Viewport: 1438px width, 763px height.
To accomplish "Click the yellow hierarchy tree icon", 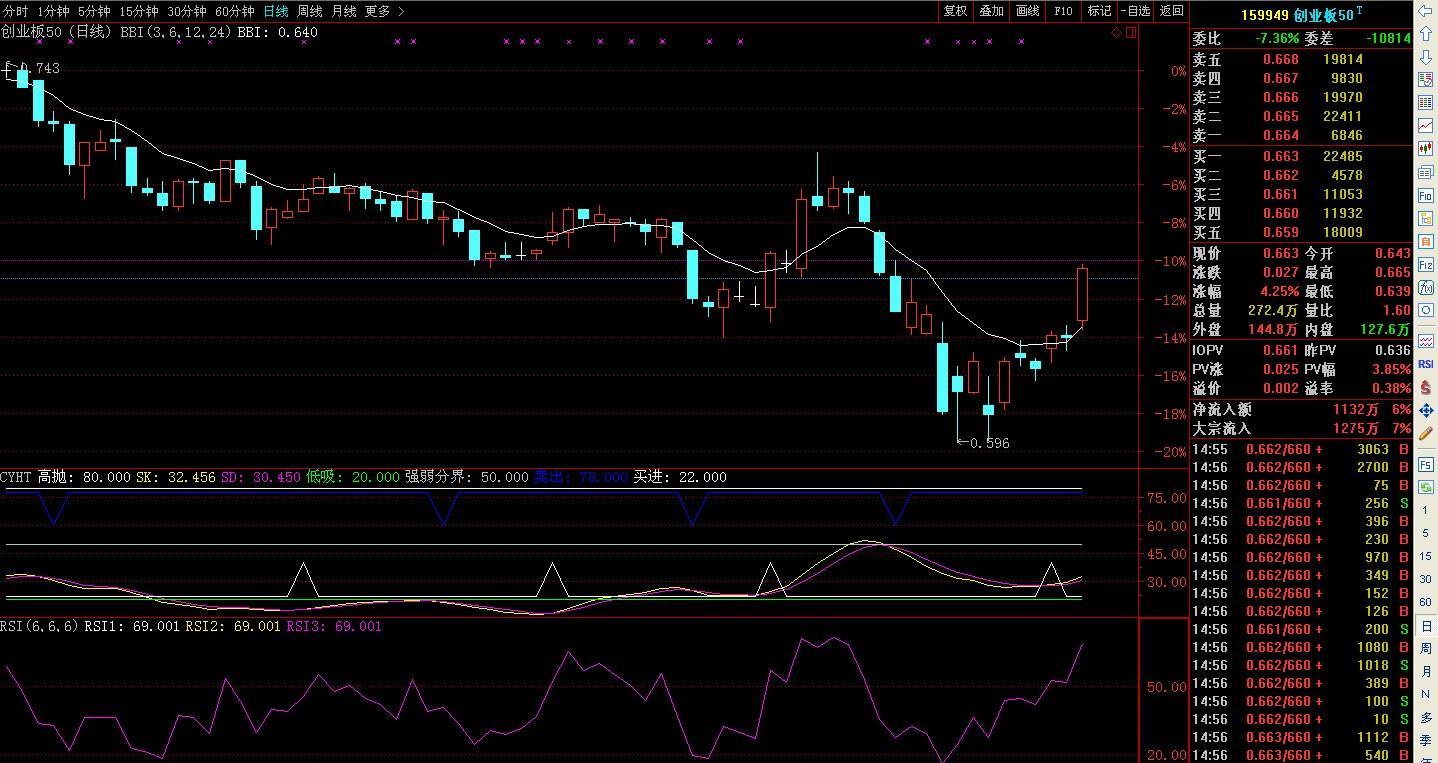I will [x=1426, y=218].
